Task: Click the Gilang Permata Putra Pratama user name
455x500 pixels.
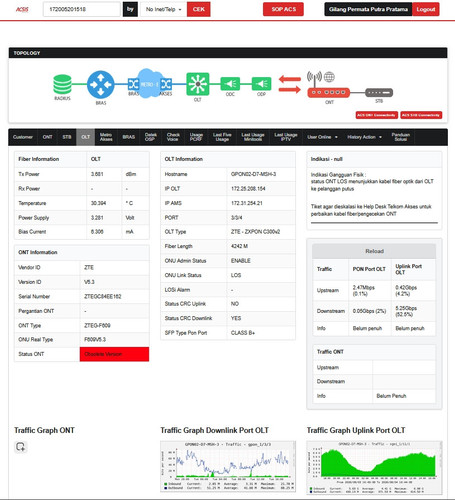Action: pos(368,9)
